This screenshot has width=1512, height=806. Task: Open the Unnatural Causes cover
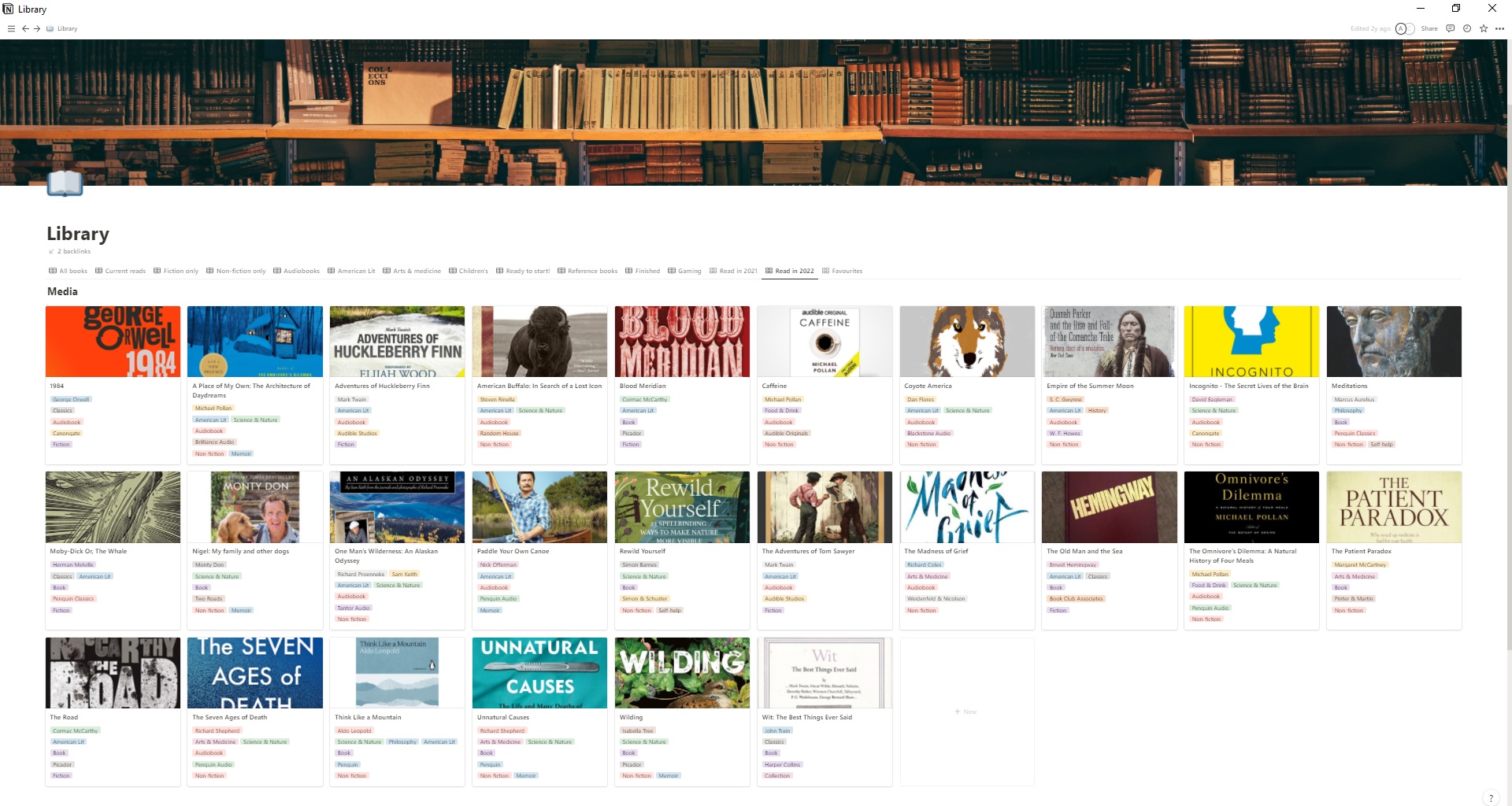coord(539,673)
